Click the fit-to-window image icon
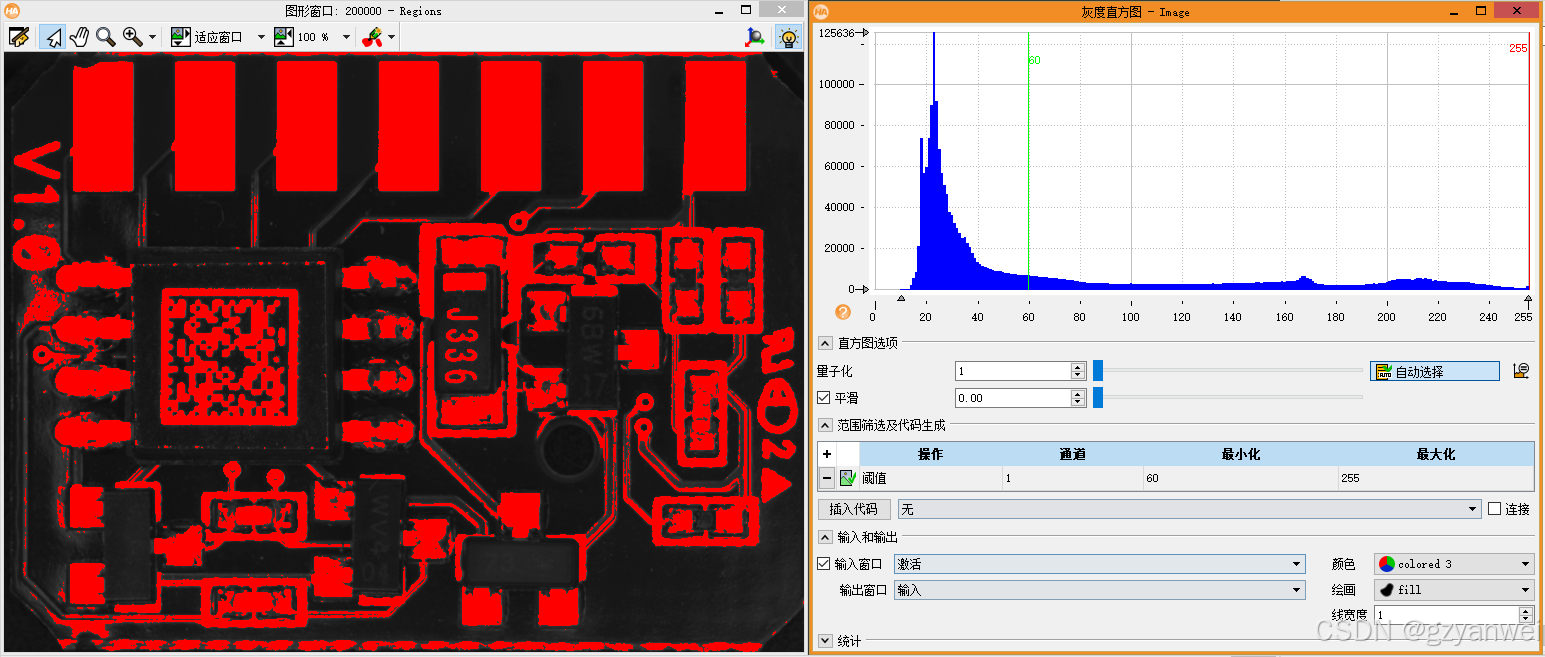Image resolution: width=1545 pixels, height=657 pixels. (180, 37)
